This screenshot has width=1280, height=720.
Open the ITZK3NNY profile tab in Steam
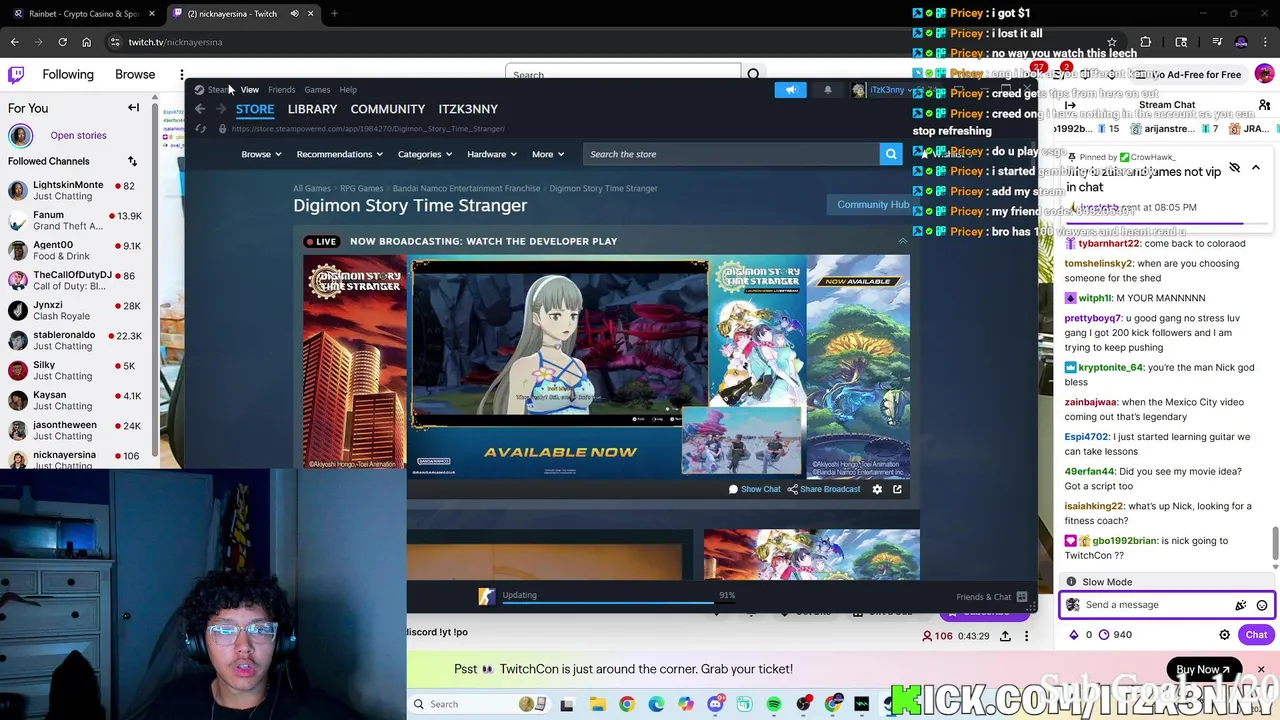(x=468, y=109)
